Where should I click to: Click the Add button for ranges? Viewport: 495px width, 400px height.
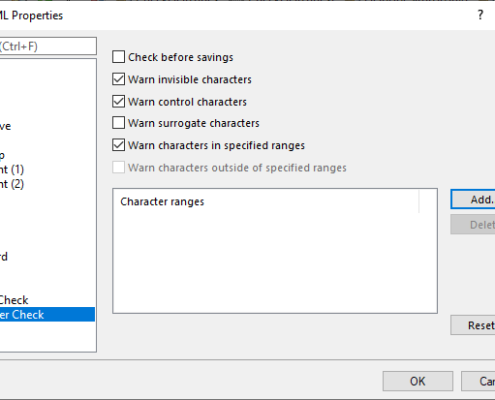473,199
